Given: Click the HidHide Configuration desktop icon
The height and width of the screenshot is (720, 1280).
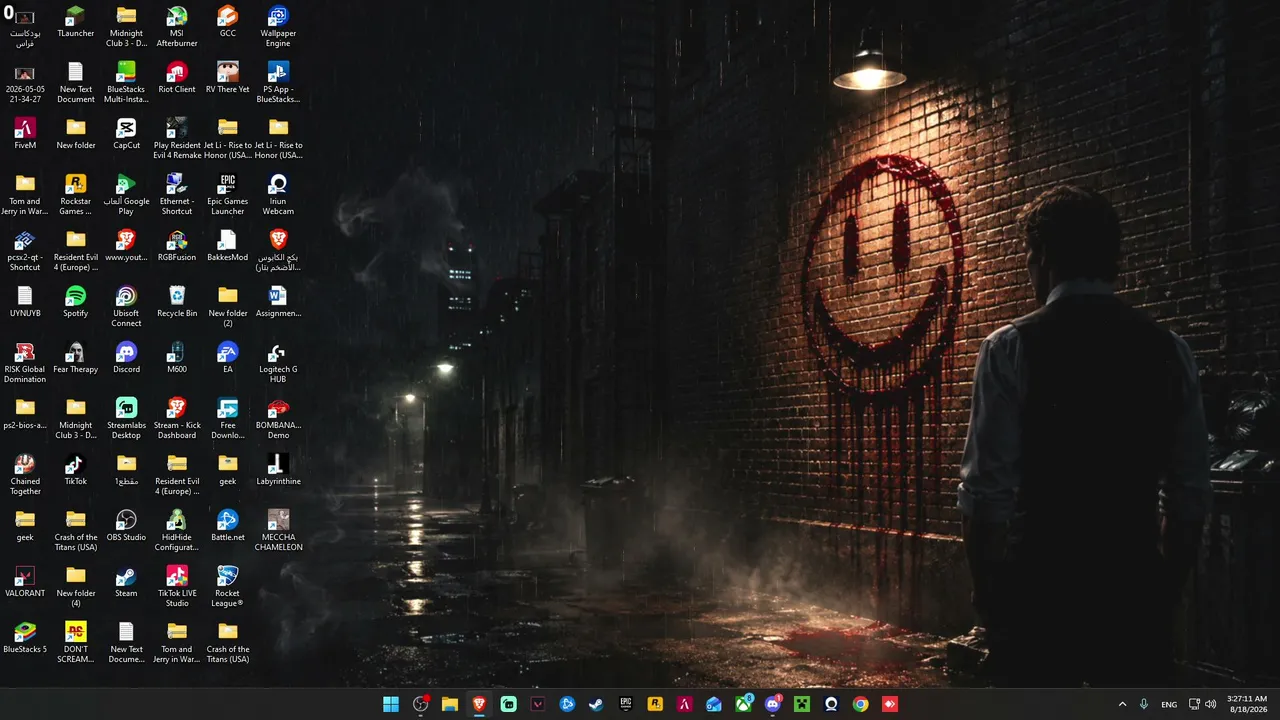Looking at the screenshot, I should click(177, 531).
